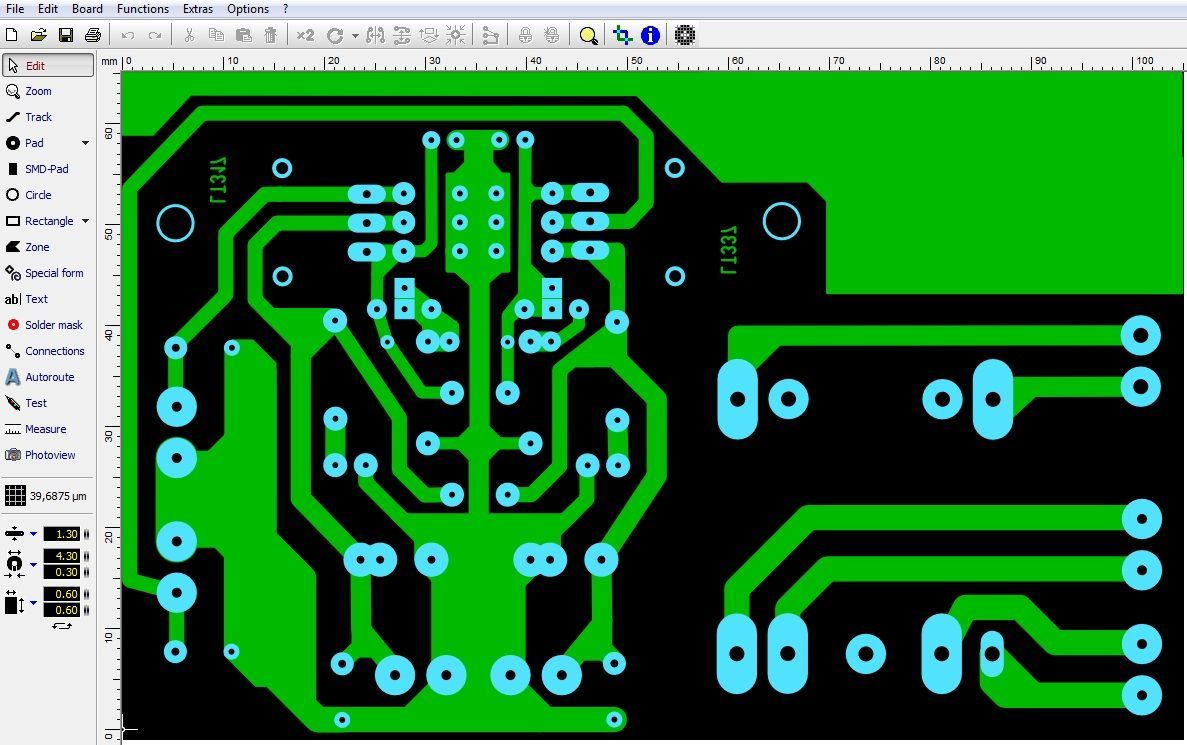Open the Options menu
The height and width of the screenshot is (745, 1187).
248,9
